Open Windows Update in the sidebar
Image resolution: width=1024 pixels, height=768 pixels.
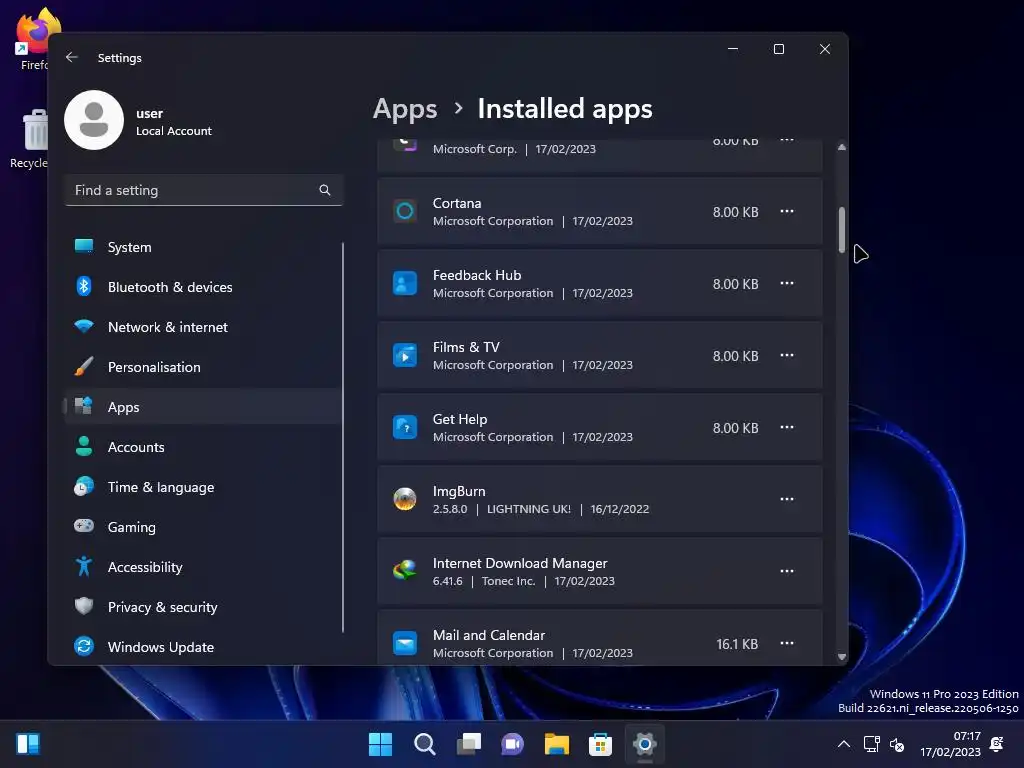(203, 647)
